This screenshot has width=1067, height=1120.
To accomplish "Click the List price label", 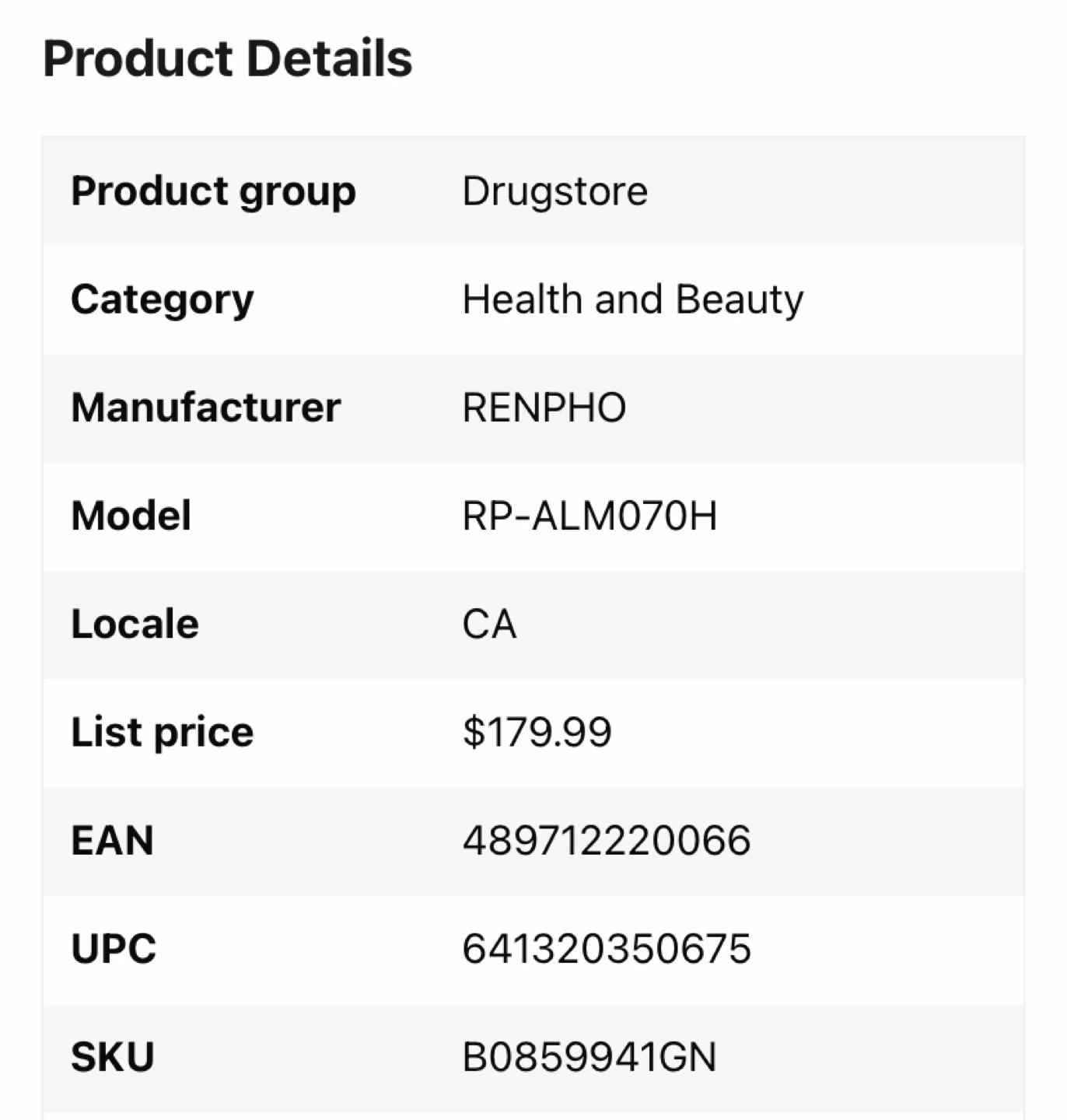I will [x=162, y=732].
